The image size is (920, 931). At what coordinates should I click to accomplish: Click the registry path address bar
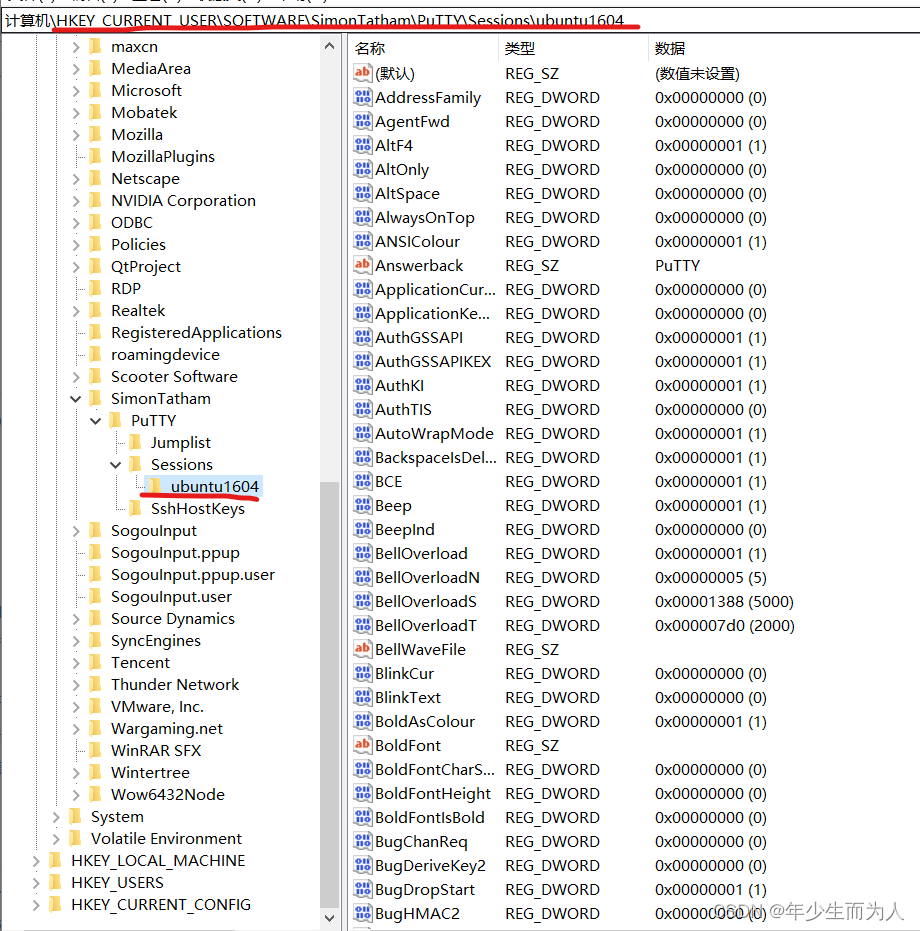coord(460,21)
